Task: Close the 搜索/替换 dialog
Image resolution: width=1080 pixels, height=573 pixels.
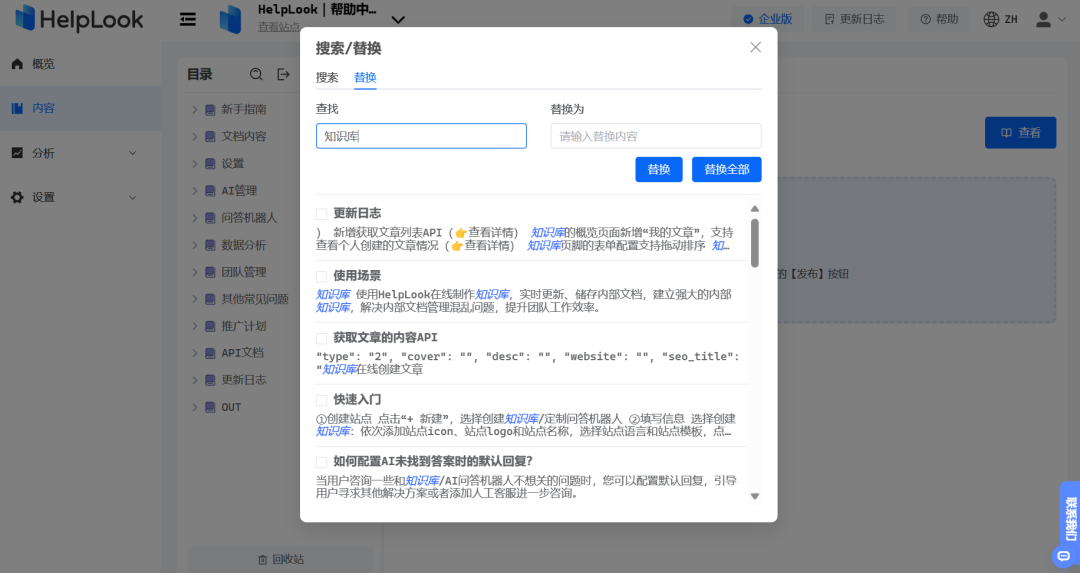Action: pos(756,47)
